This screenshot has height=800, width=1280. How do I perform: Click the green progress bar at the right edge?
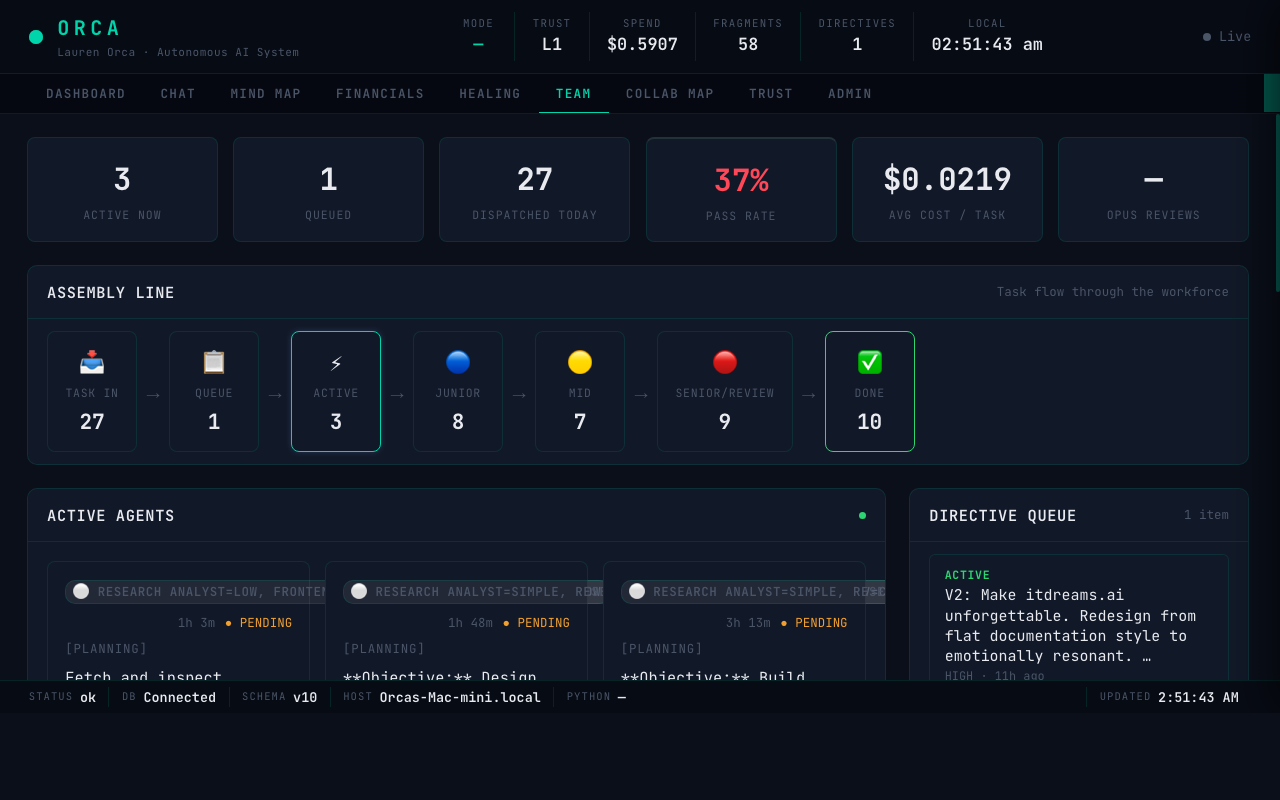tap(1274, 93)
